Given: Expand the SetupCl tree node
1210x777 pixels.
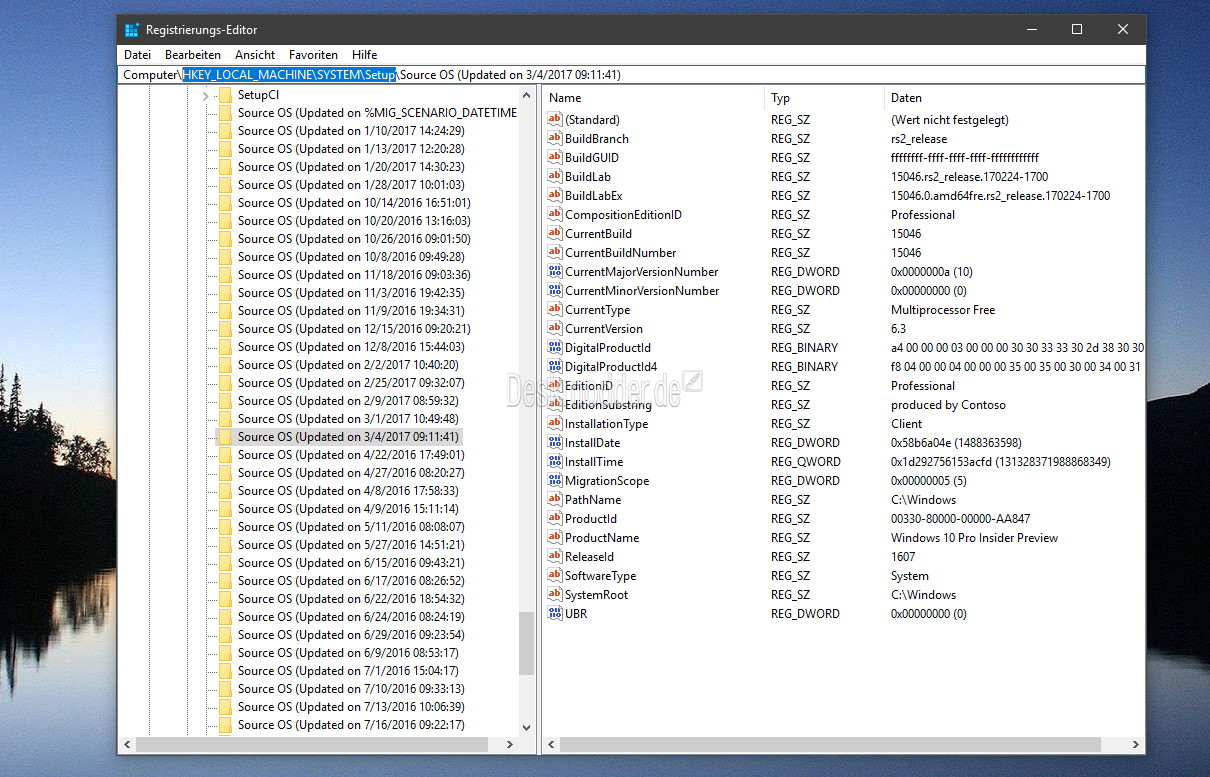Looking at the screenshot, I should tap(205, 95).
